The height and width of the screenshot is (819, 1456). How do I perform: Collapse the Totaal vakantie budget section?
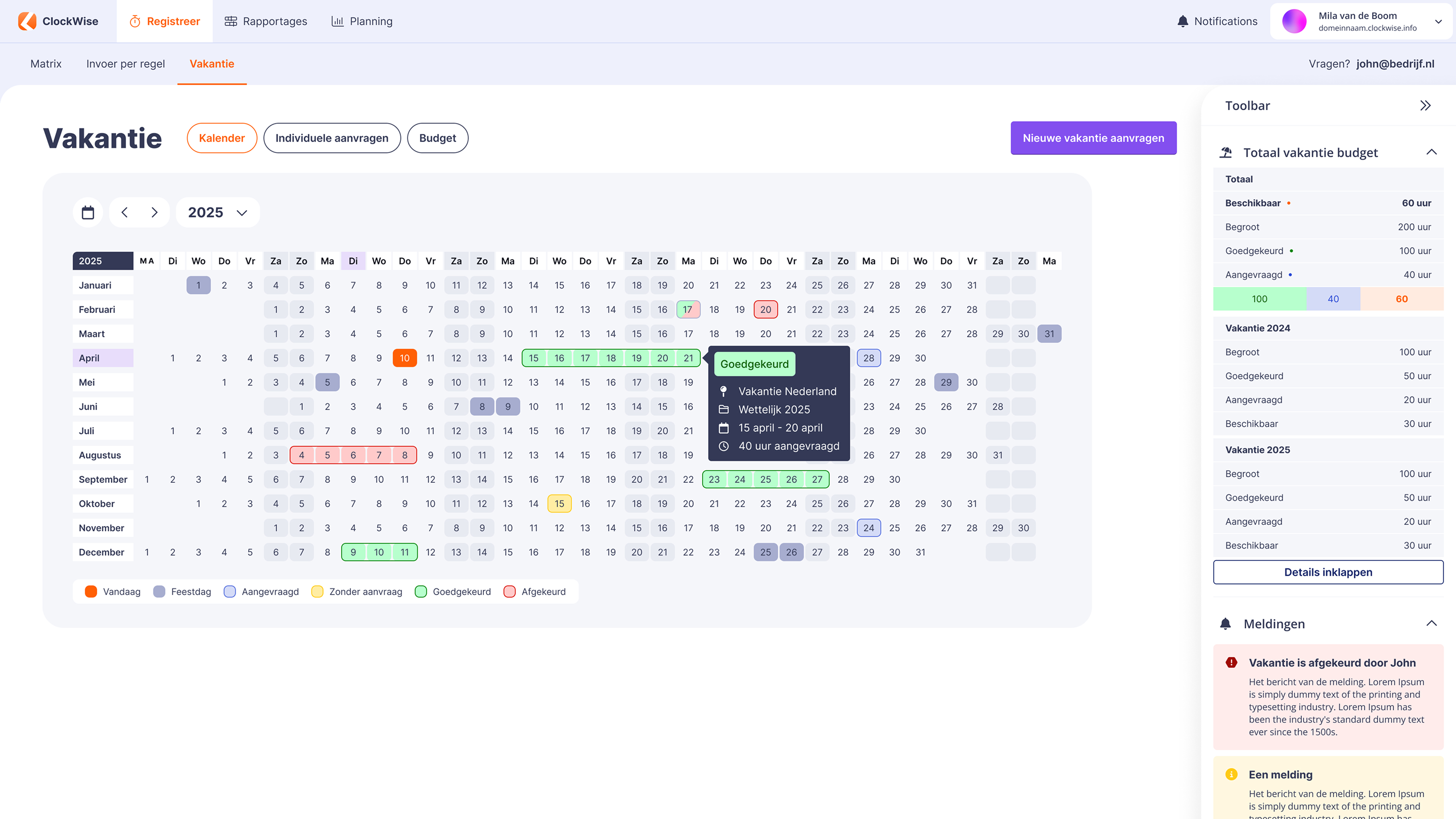(x=1431, y=152)
